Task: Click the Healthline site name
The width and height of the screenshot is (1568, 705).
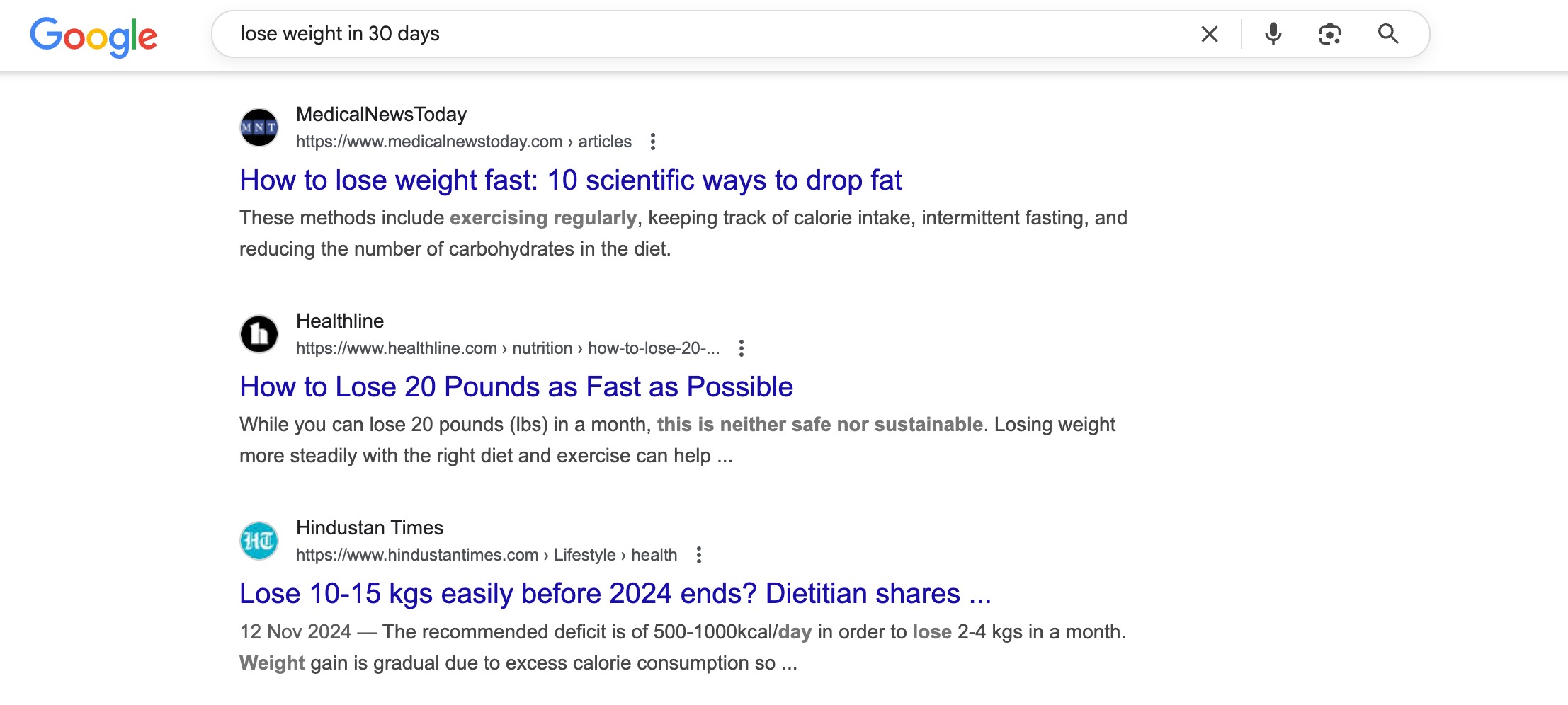Action: (x=340, y=321)
